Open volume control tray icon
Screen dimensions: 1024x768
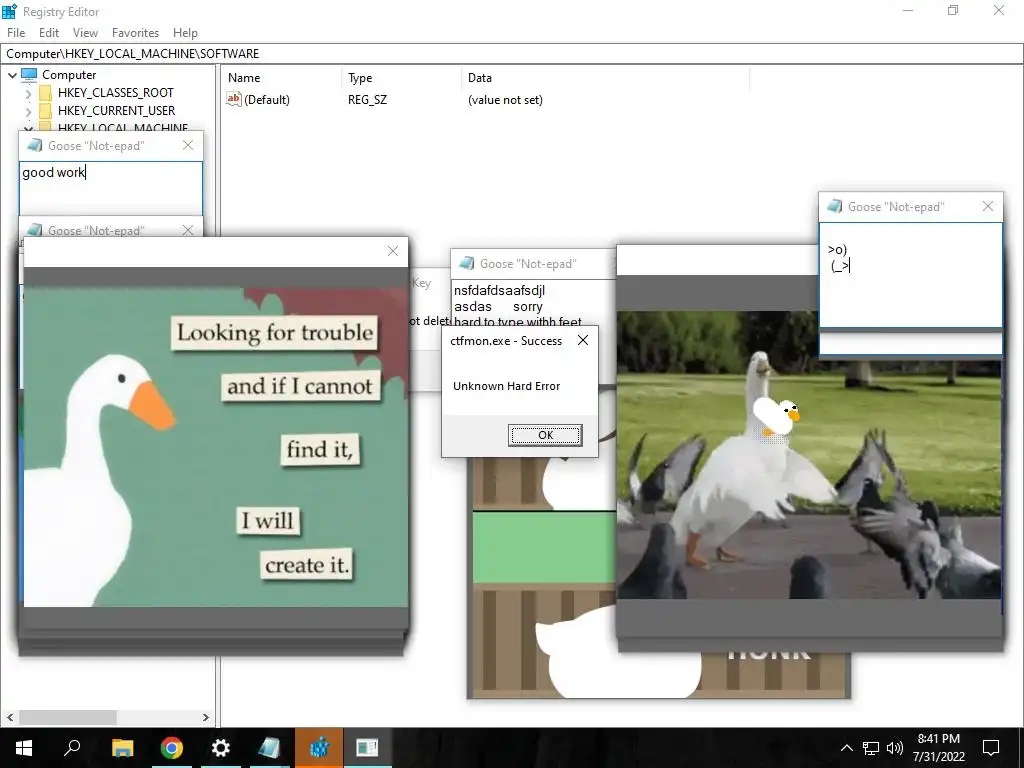pyautogui.click(x=895, y=748)
